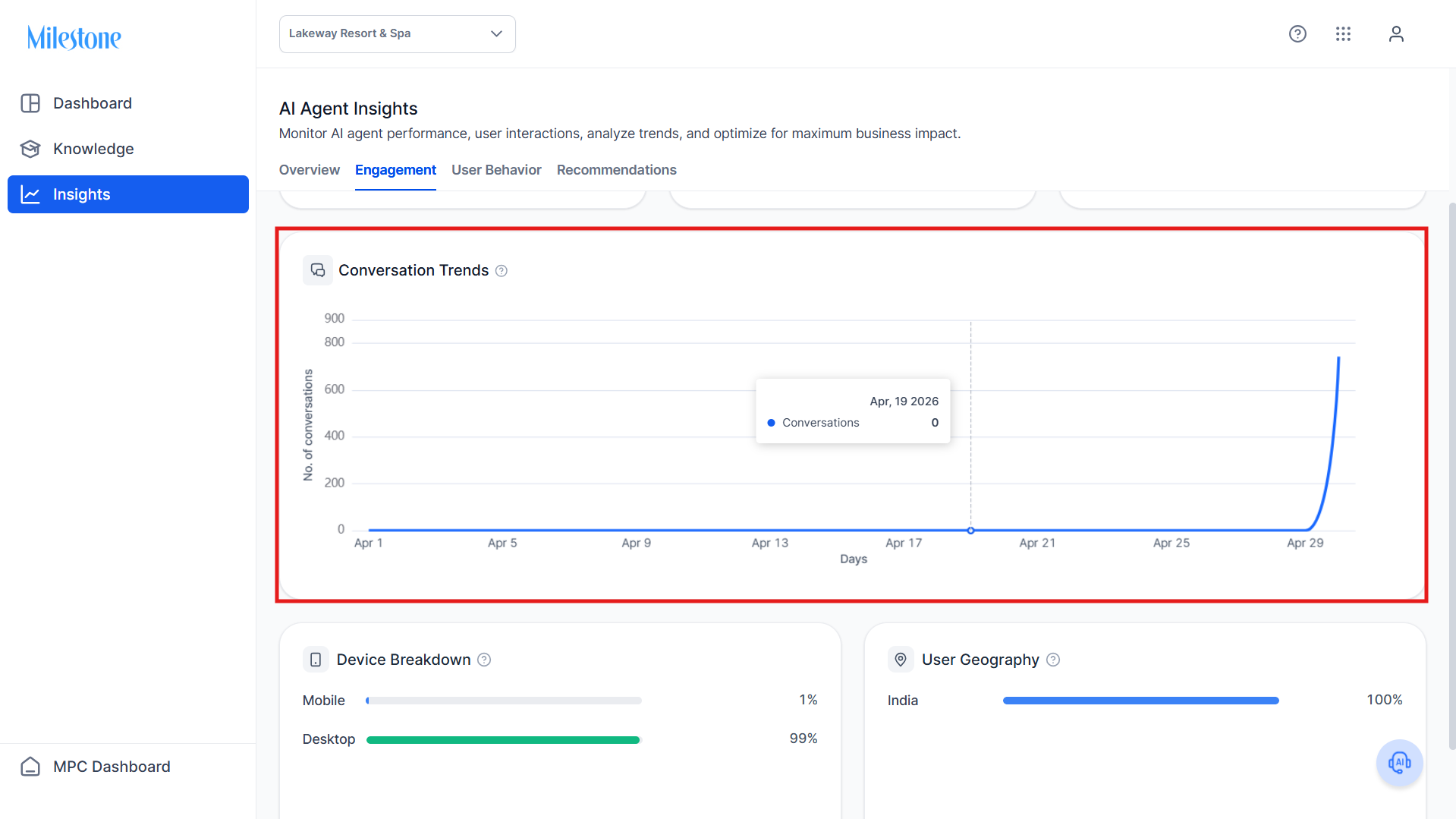The image size is (1456, 819).
Task: Click the User Geography info icon
Action: pyautogui.click(x=1053, y=660)
